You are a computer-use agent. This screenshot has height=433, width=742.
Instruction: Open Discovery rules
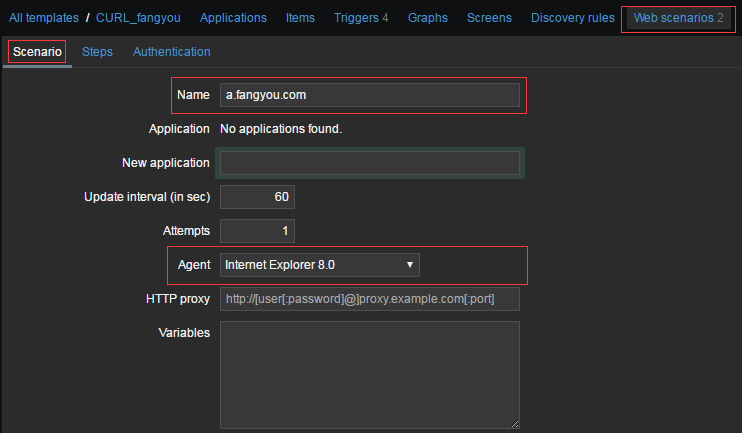coord(573,18)
